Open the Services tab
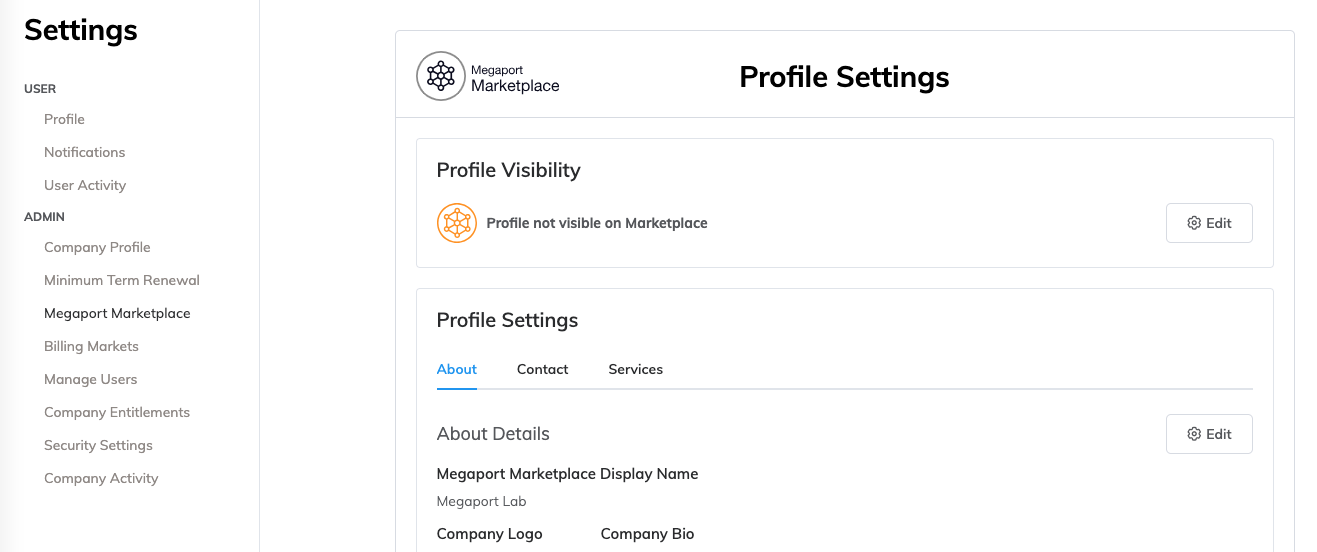The width and height of the screenshot is (1317, 552). pyautogui.click(x=635, y=369)
